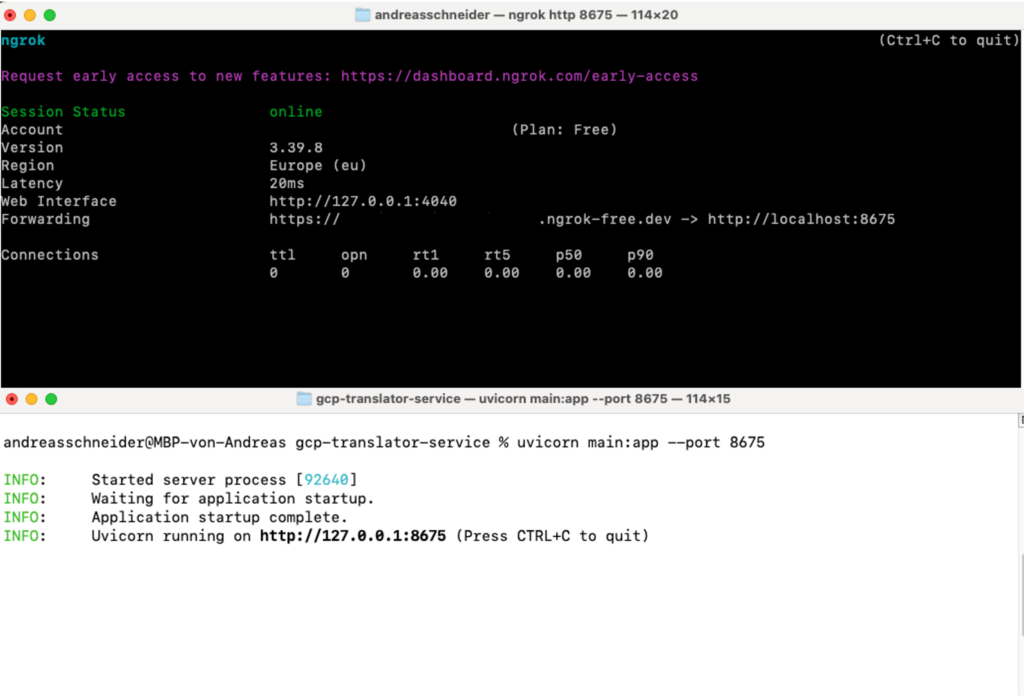Click the 'p50' column header
This screenshot has height=696, width=1024.
(x=569, y=255)
